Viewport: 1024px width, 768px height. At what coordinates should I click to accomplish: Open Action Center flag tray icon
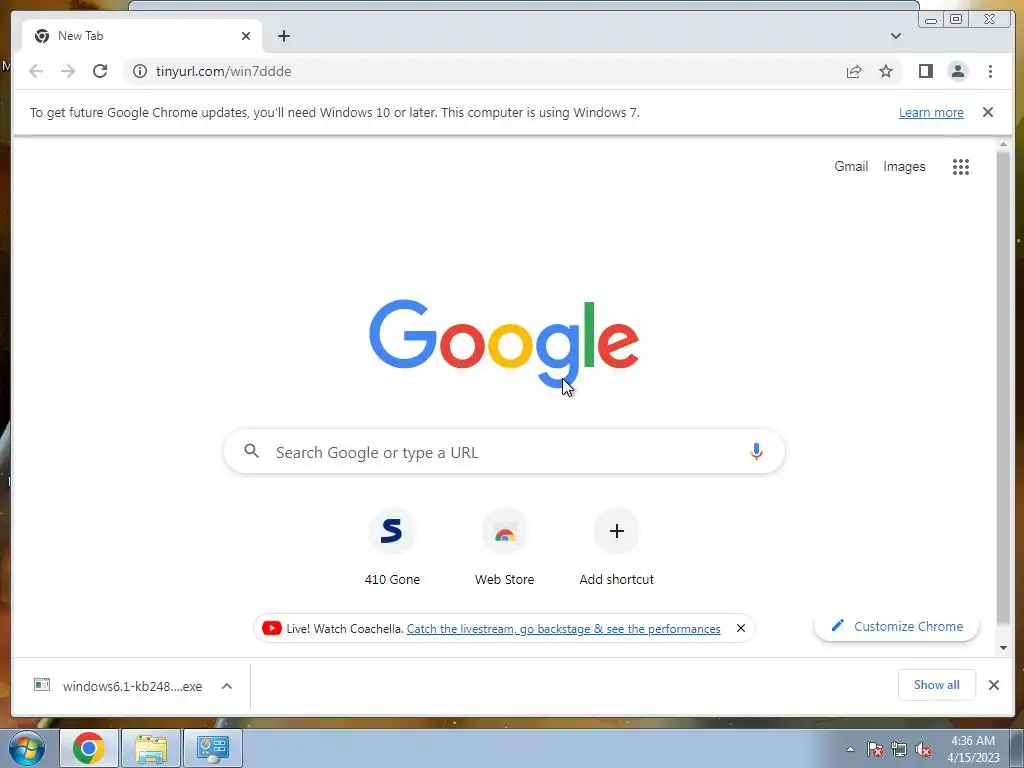[875, 749]
